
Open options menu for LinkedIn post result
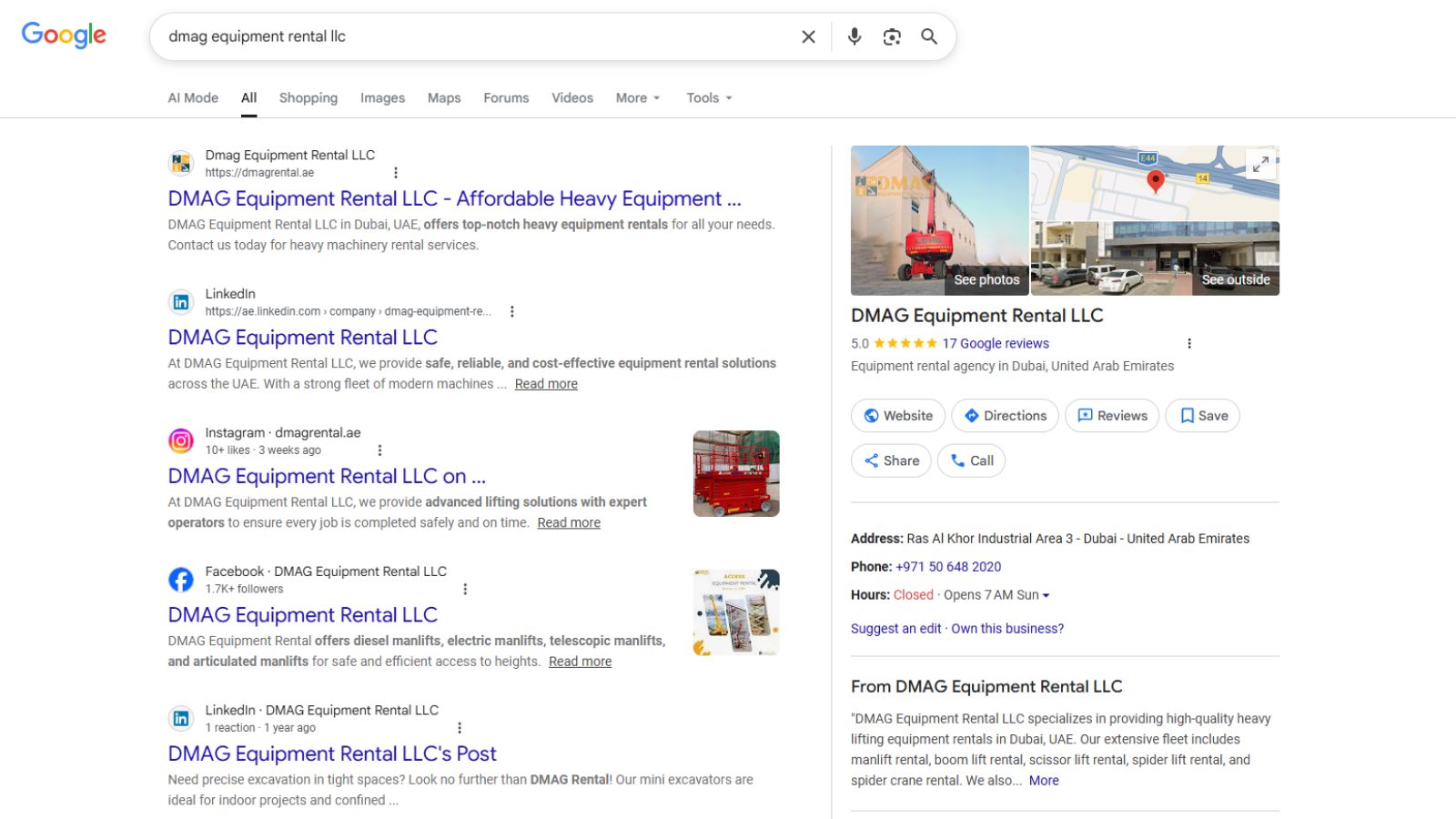click(x=460, y=728)
